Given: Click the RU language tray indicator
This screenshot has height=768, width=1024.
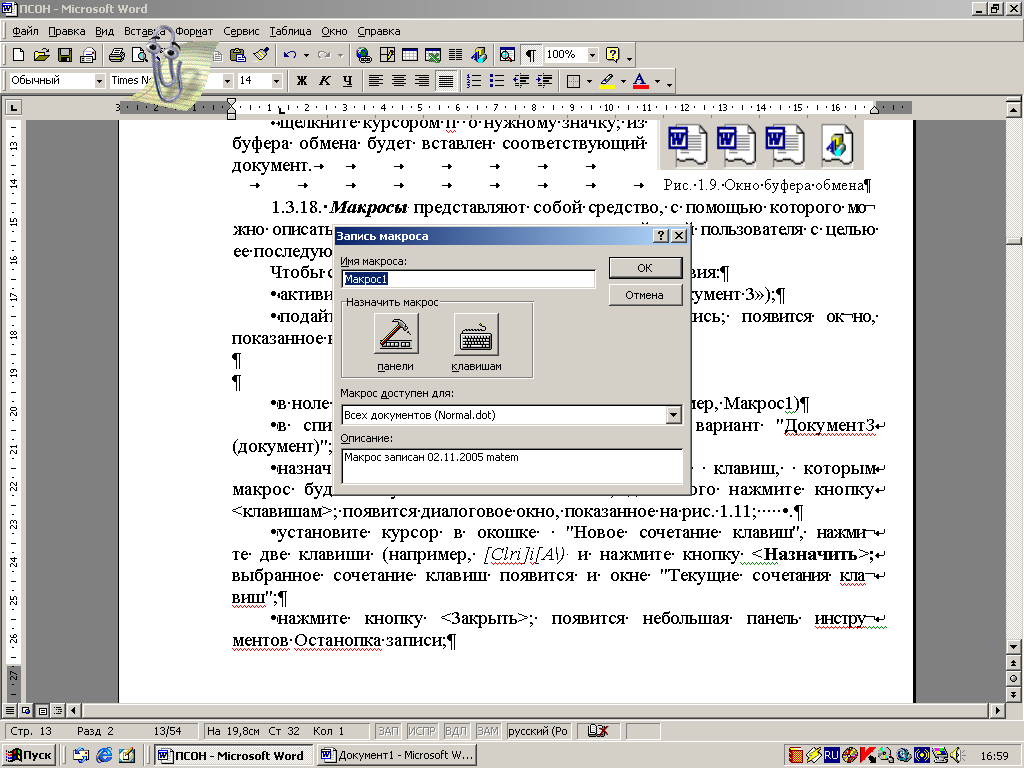Looking at the screenshot, I should tap(831, 756).
